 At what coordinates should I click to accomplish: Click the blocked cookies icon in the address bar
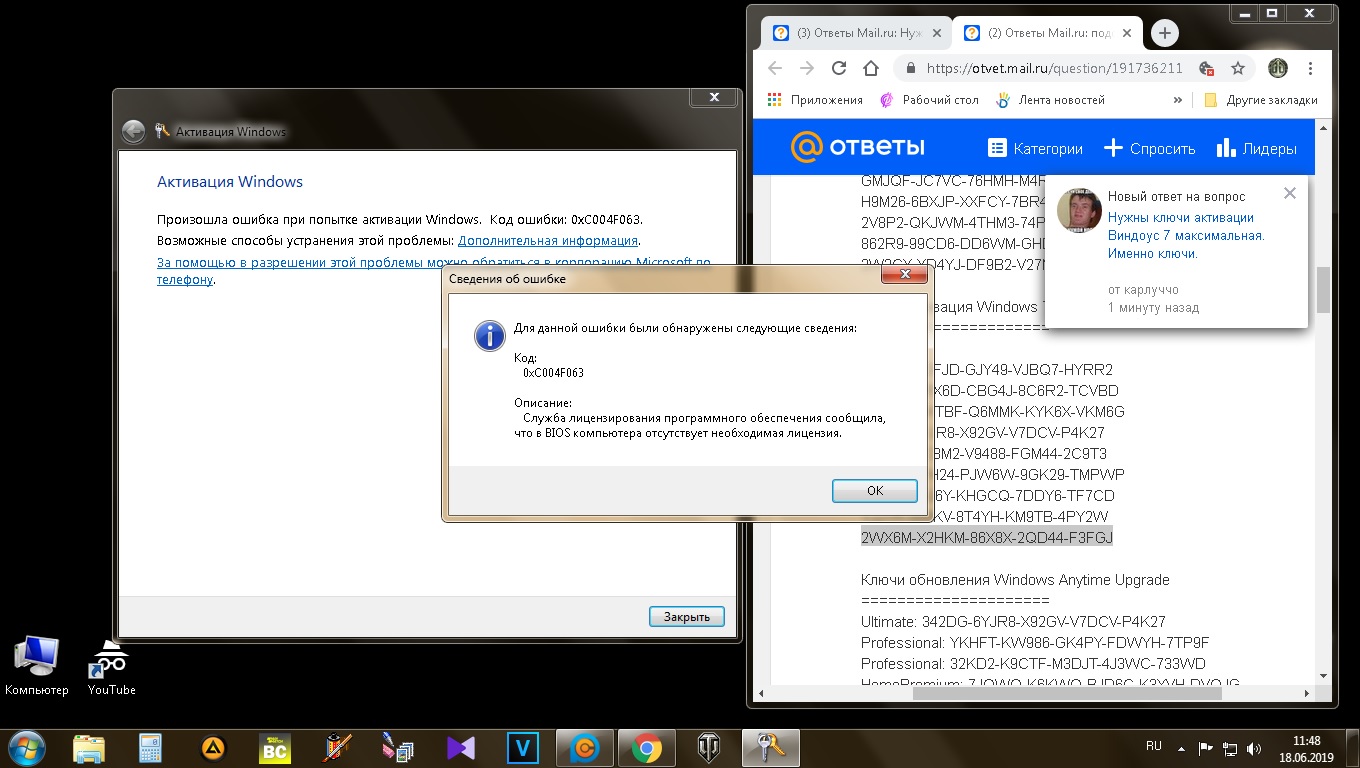tap(1206, 69)
